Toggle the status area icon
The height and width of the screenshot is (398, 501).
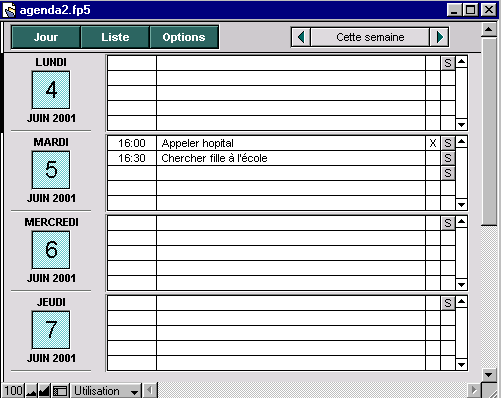(x=60, y=391)
